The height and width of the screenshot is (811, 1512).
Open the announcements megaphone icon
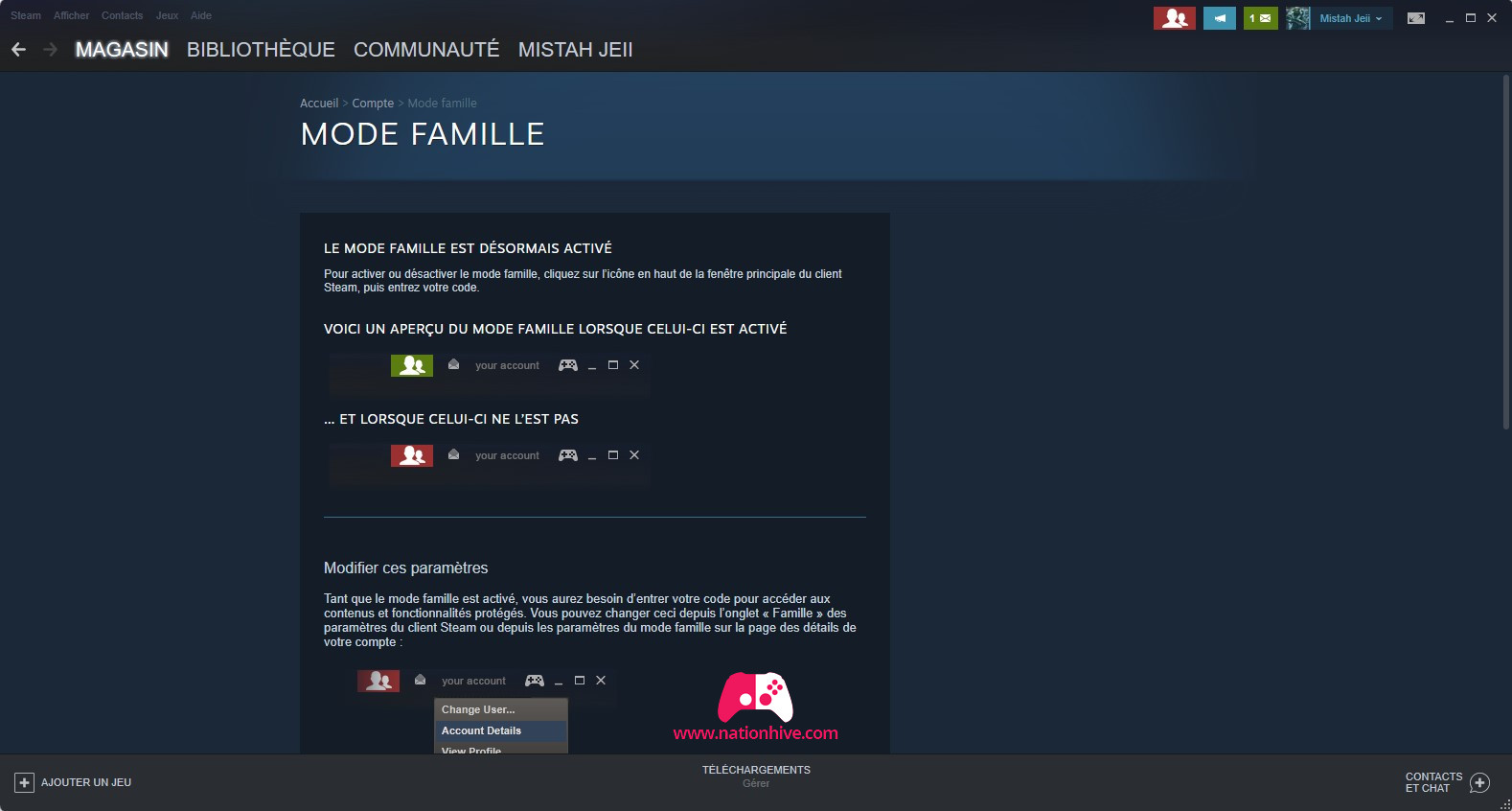click(x=1220, y=18)
